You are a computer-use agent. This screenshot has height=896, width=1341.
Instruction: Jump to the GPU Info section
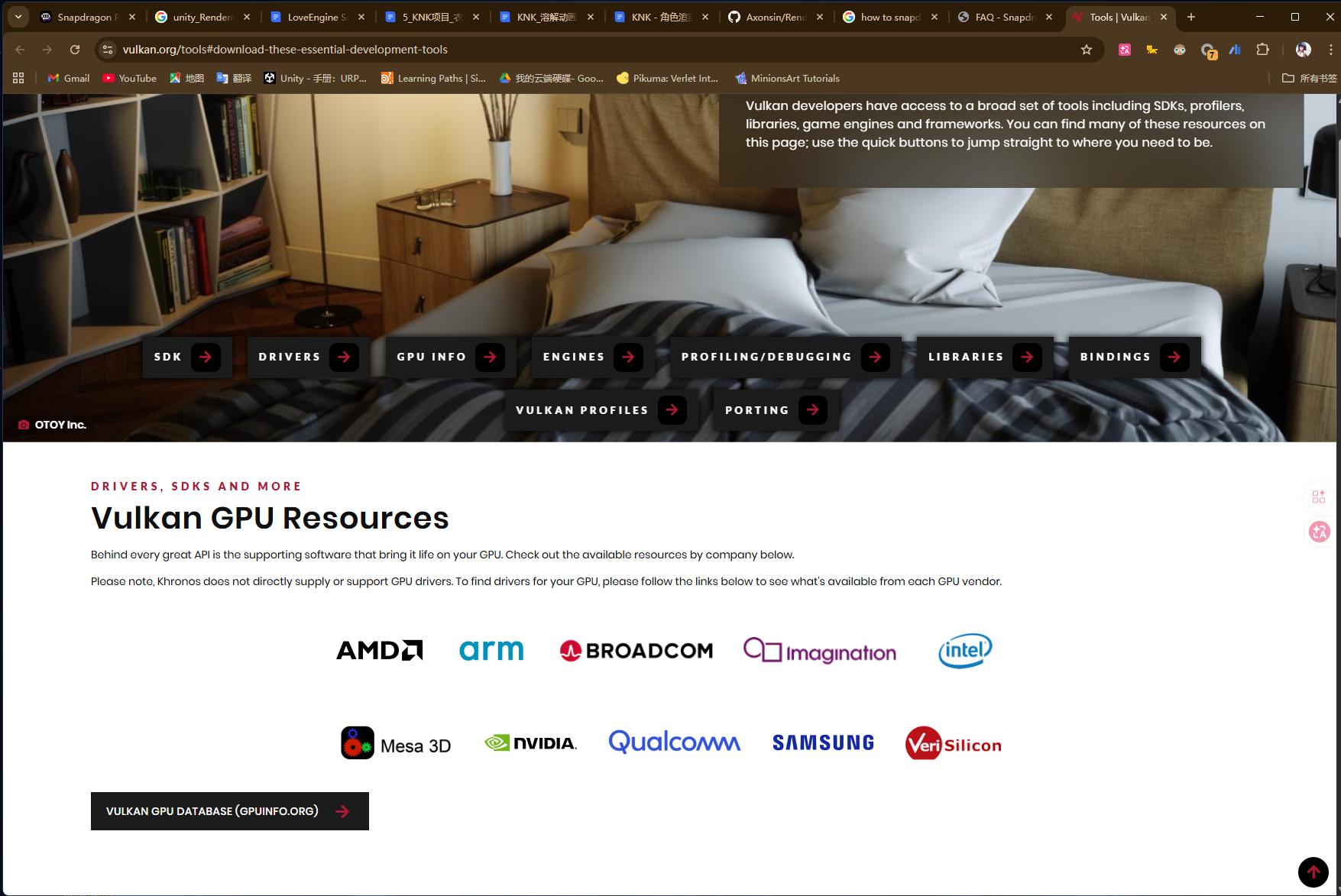tap(451, 357)
